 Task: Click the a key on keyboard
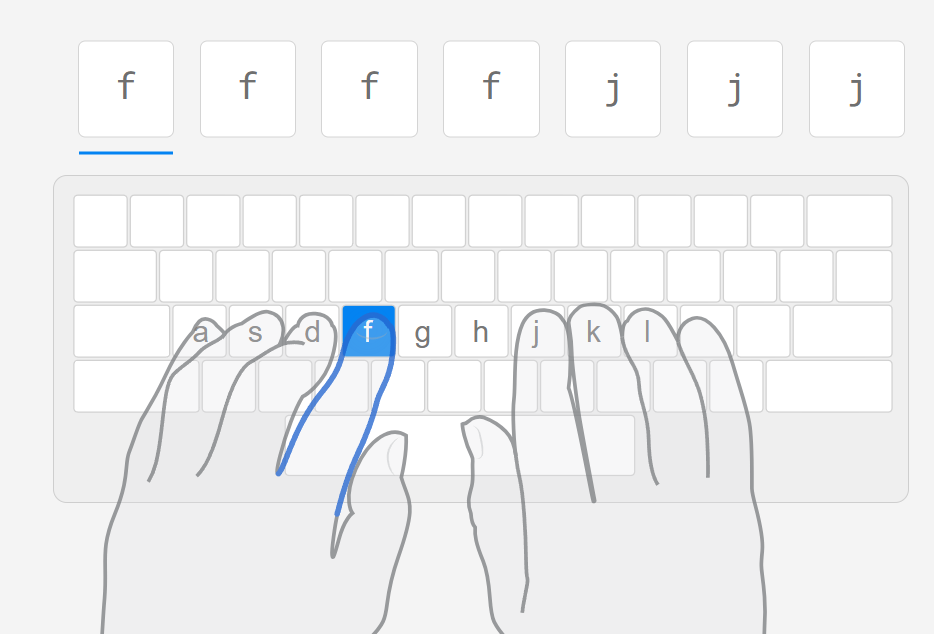pos(200,331)
